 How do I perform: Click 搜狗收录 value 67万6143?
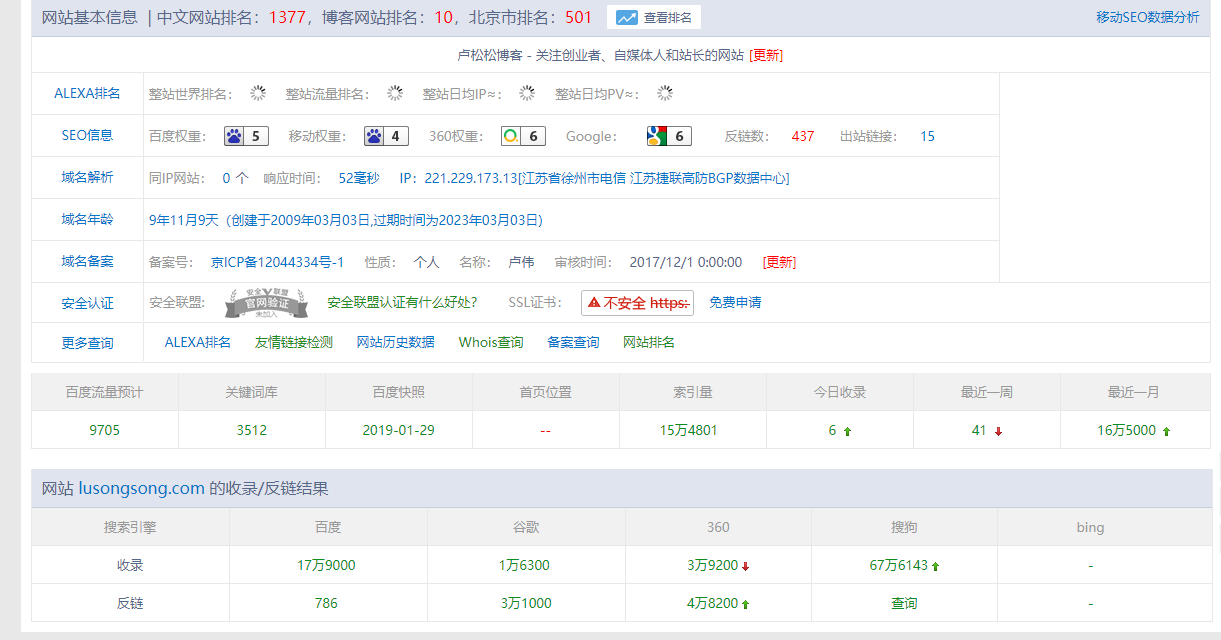click(x=899, y=565)
